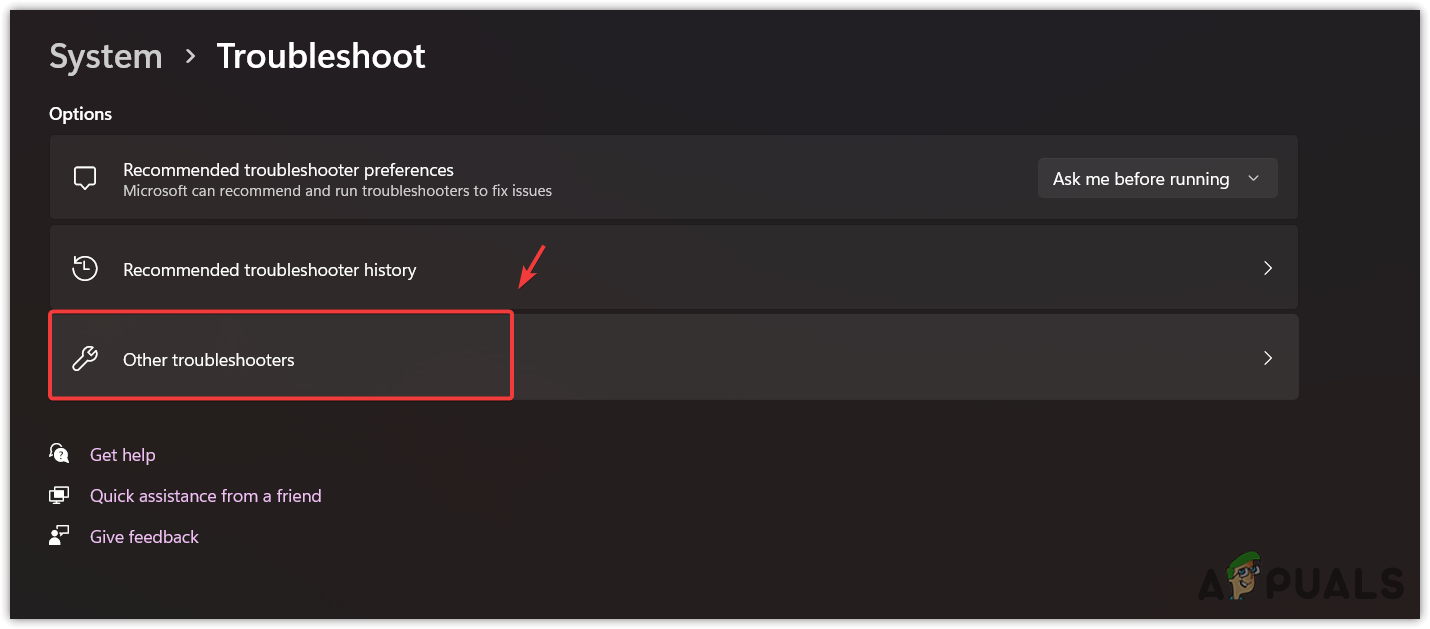
Task: Click the breadcrumb arrow after System
Action: click(190, 57)
